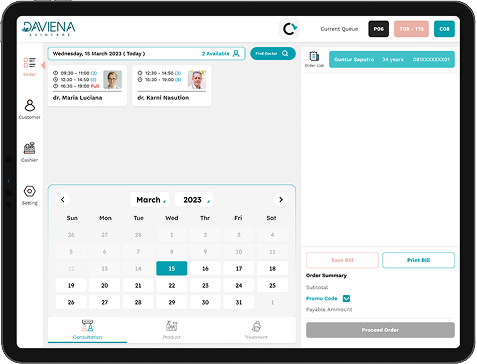Click the Find Doctor button

tap(273, 53)
